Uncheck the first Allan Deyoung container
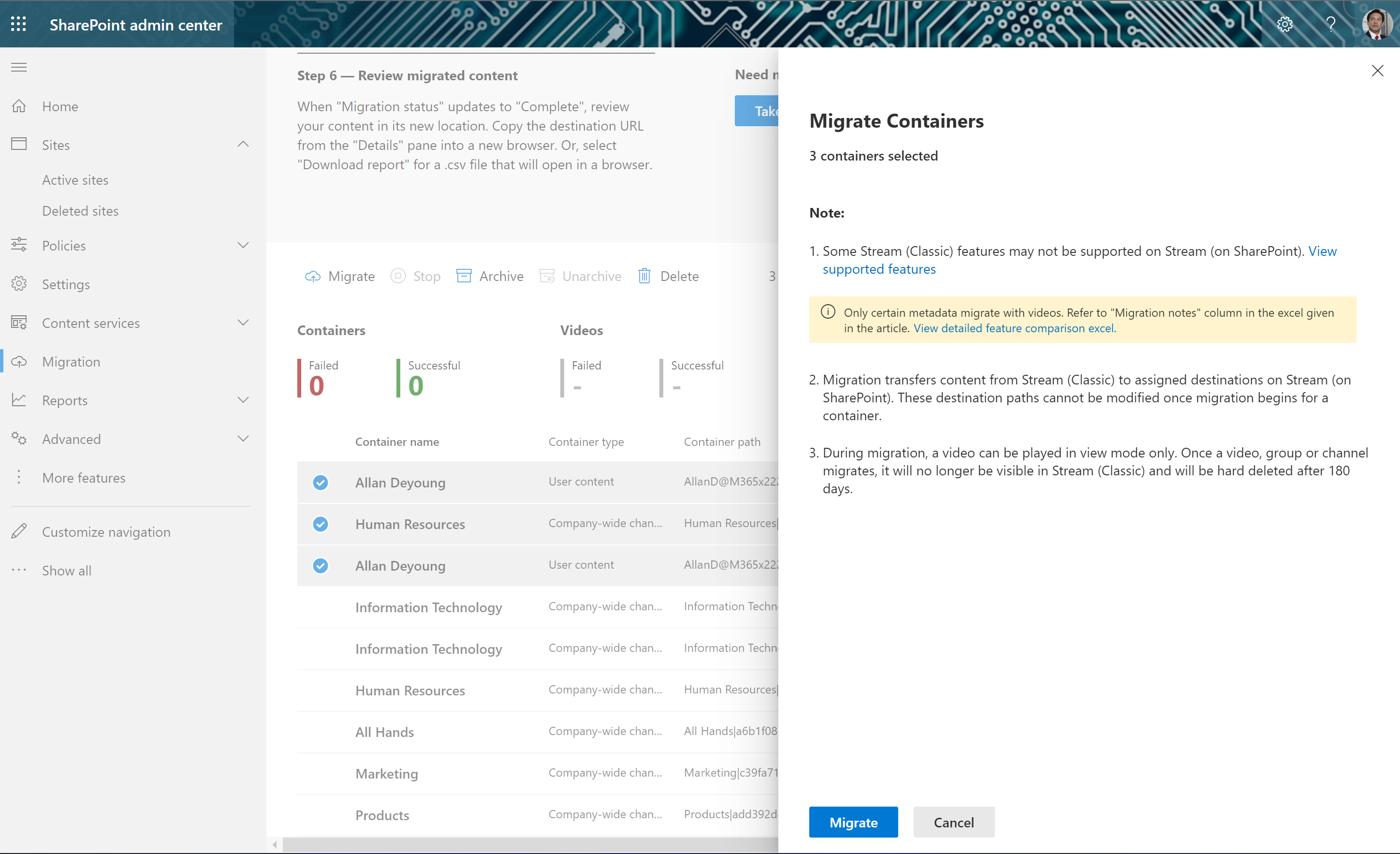The height and width of the screenshot is (854, 1400). [x=321, y=483]
